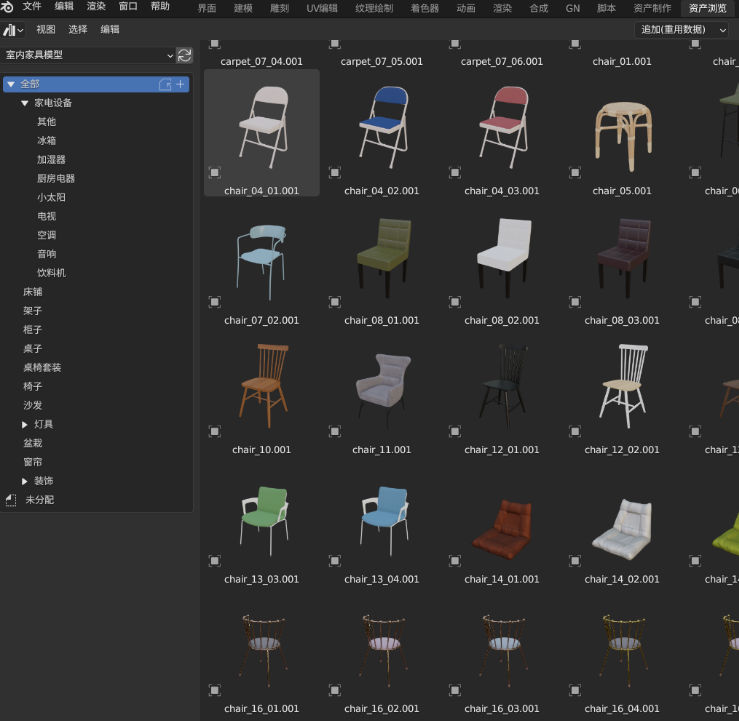
Task: Click the asset badge icon on chair_08_02.001
Action: pos(455,302)
